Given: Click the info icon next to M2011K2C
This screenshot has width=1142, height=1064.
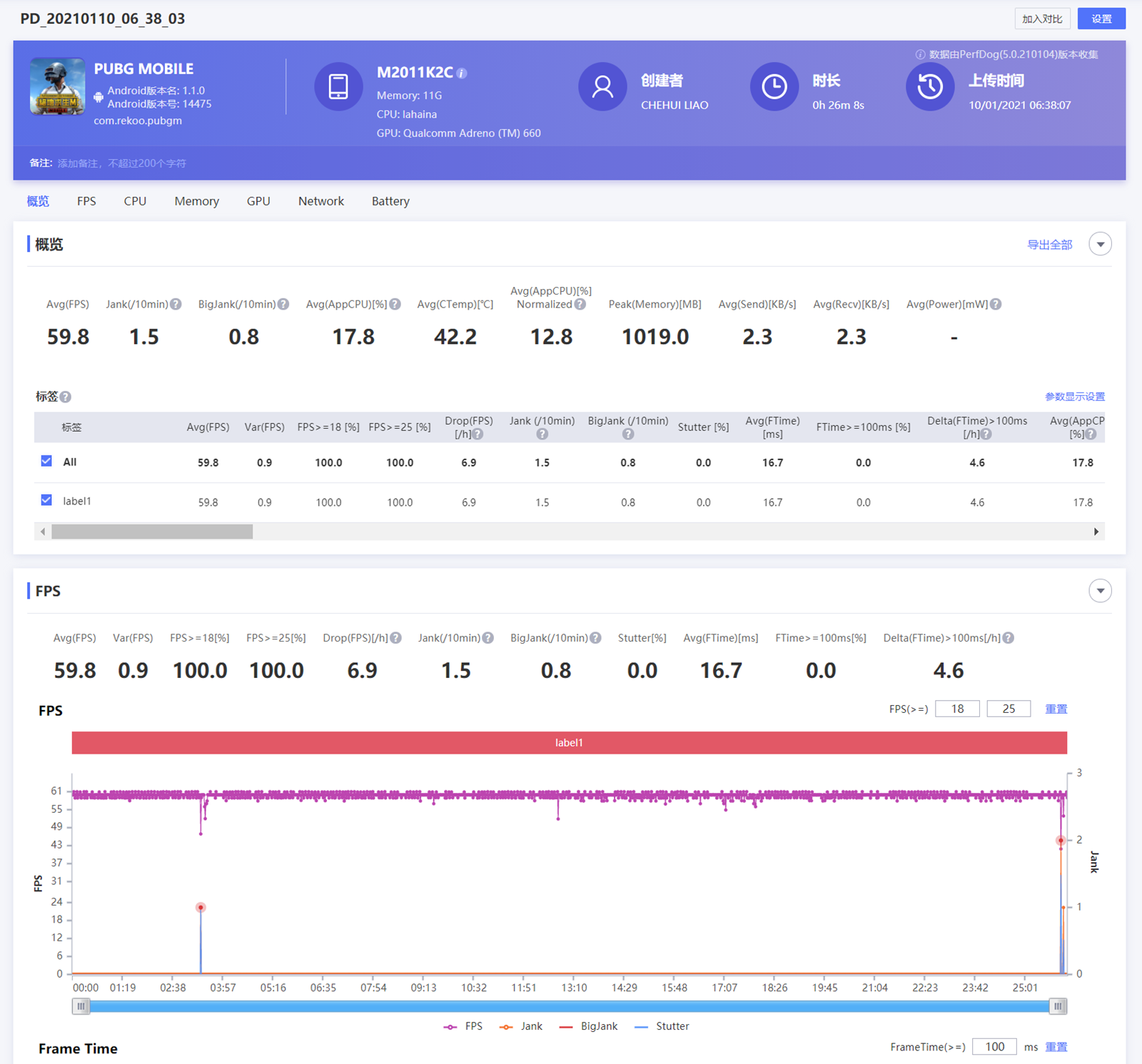Looking at the screenshot, I should click(462, 74).
